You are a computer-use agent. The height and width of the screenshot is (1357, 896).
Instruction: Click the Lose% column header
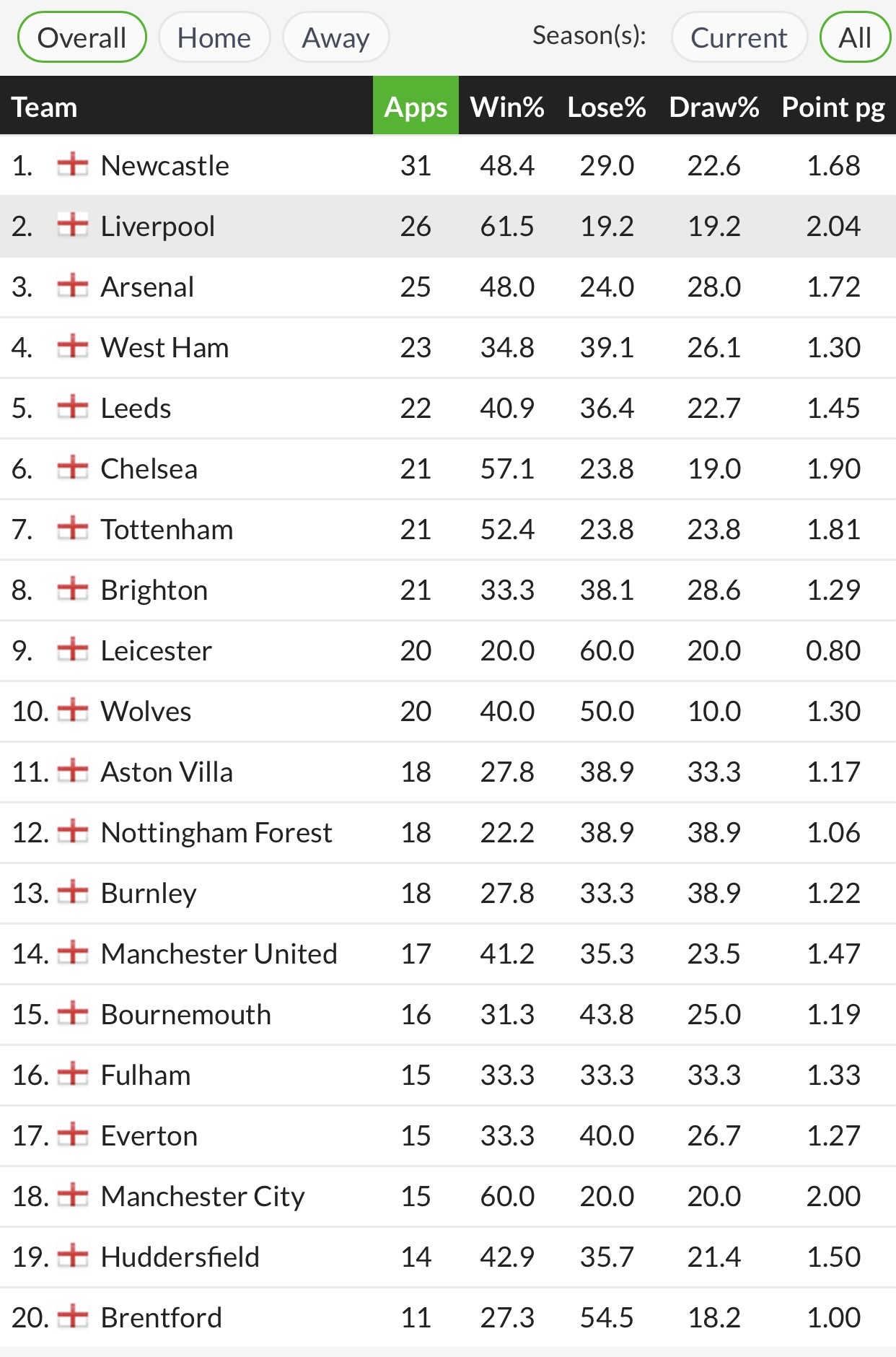click(x=607, y=107)
